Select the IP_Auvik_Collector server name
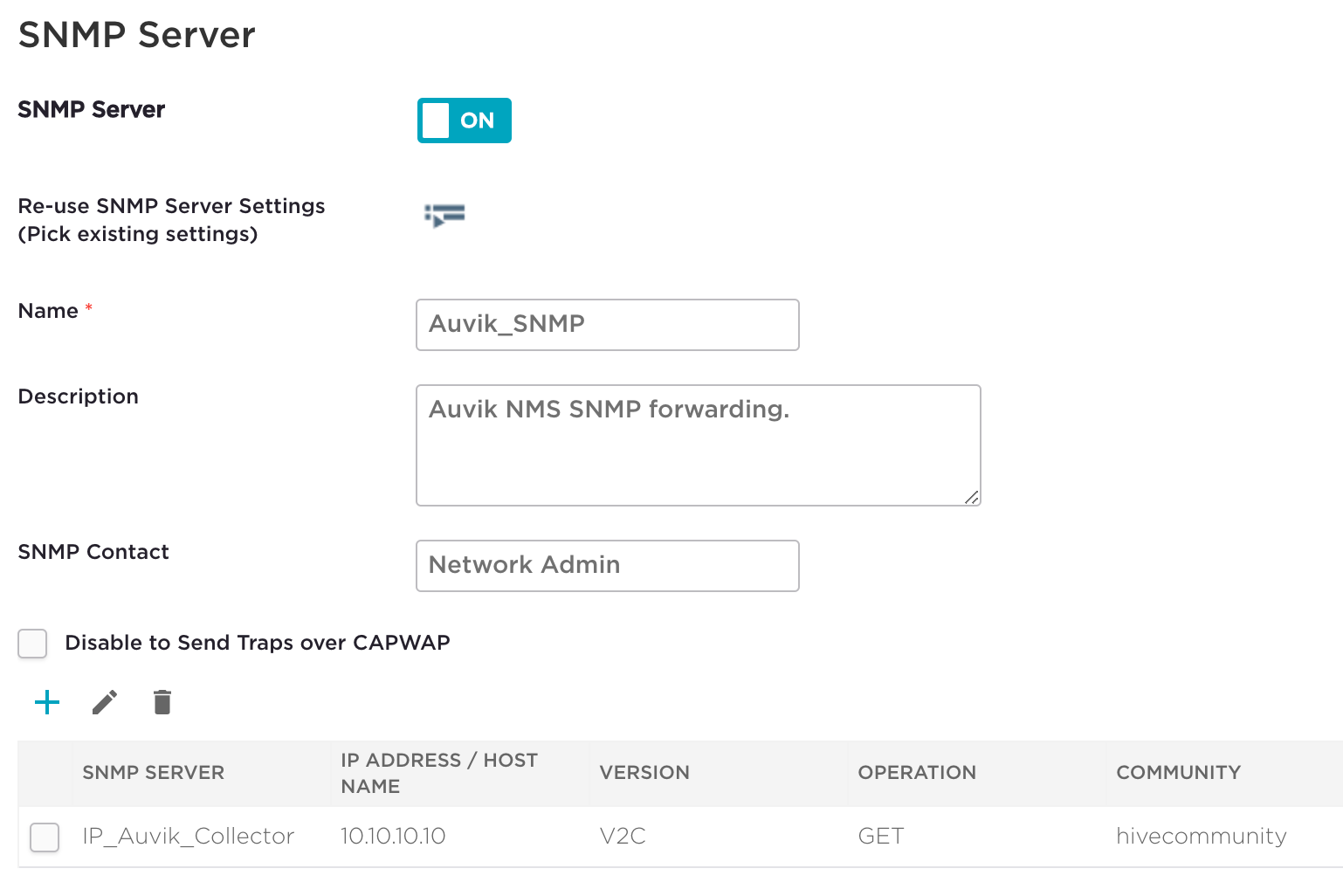Image resolution: width=1343 pixels, height=896 pixels. tap(188, 836)
